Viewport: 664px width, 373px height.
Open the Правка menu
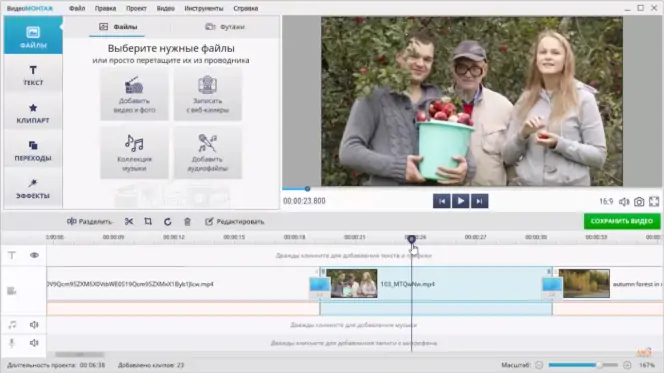(x=105, y=8)
